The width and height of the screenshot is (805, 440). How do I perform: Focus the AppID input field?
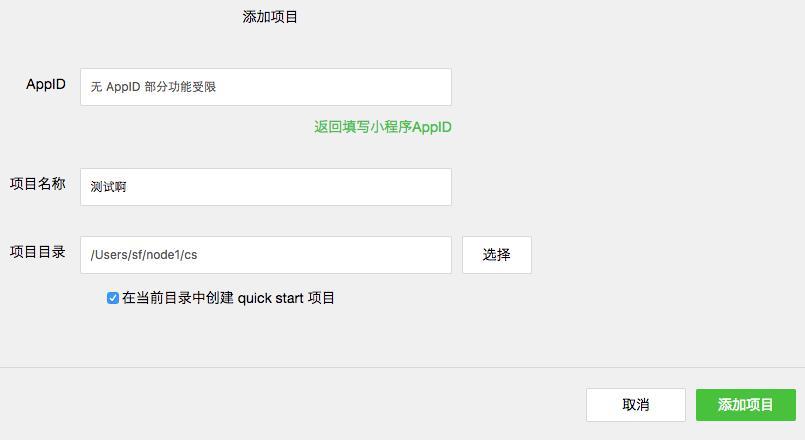pos(266,87)
